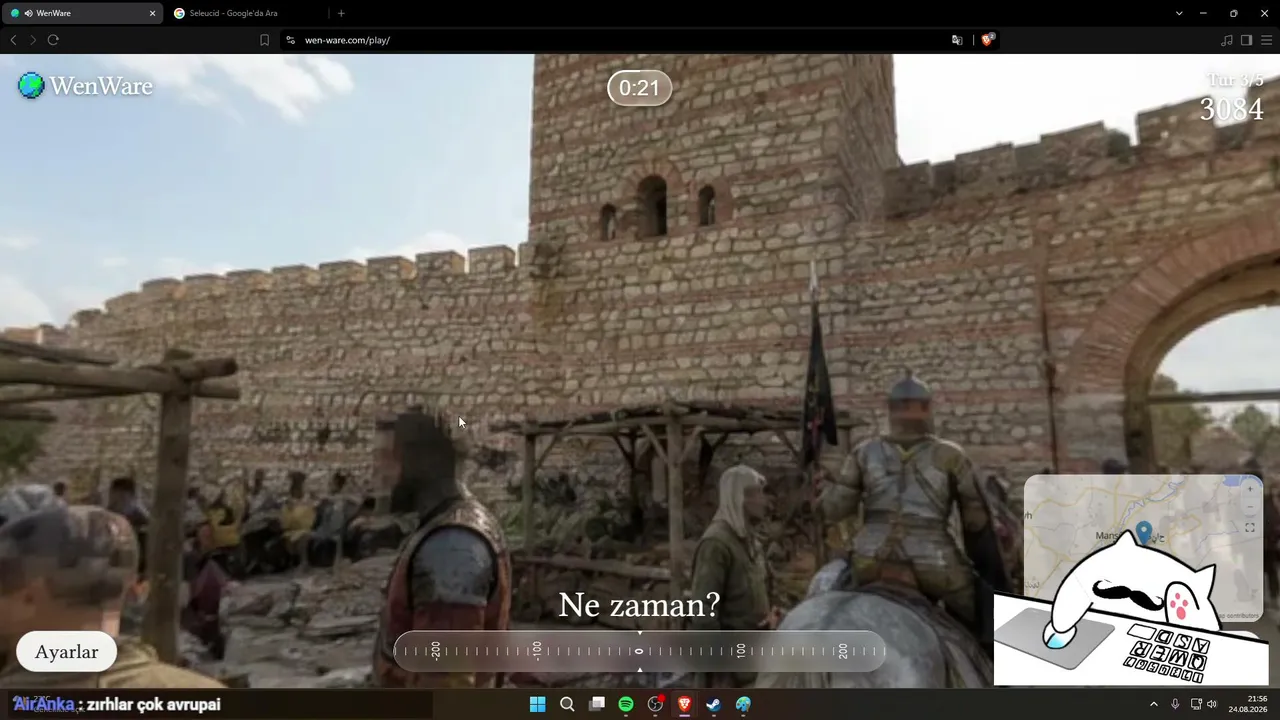Click the 'Ne zaman?' question text
This screenshot has height=720, width=1280.
pos(639,605)
